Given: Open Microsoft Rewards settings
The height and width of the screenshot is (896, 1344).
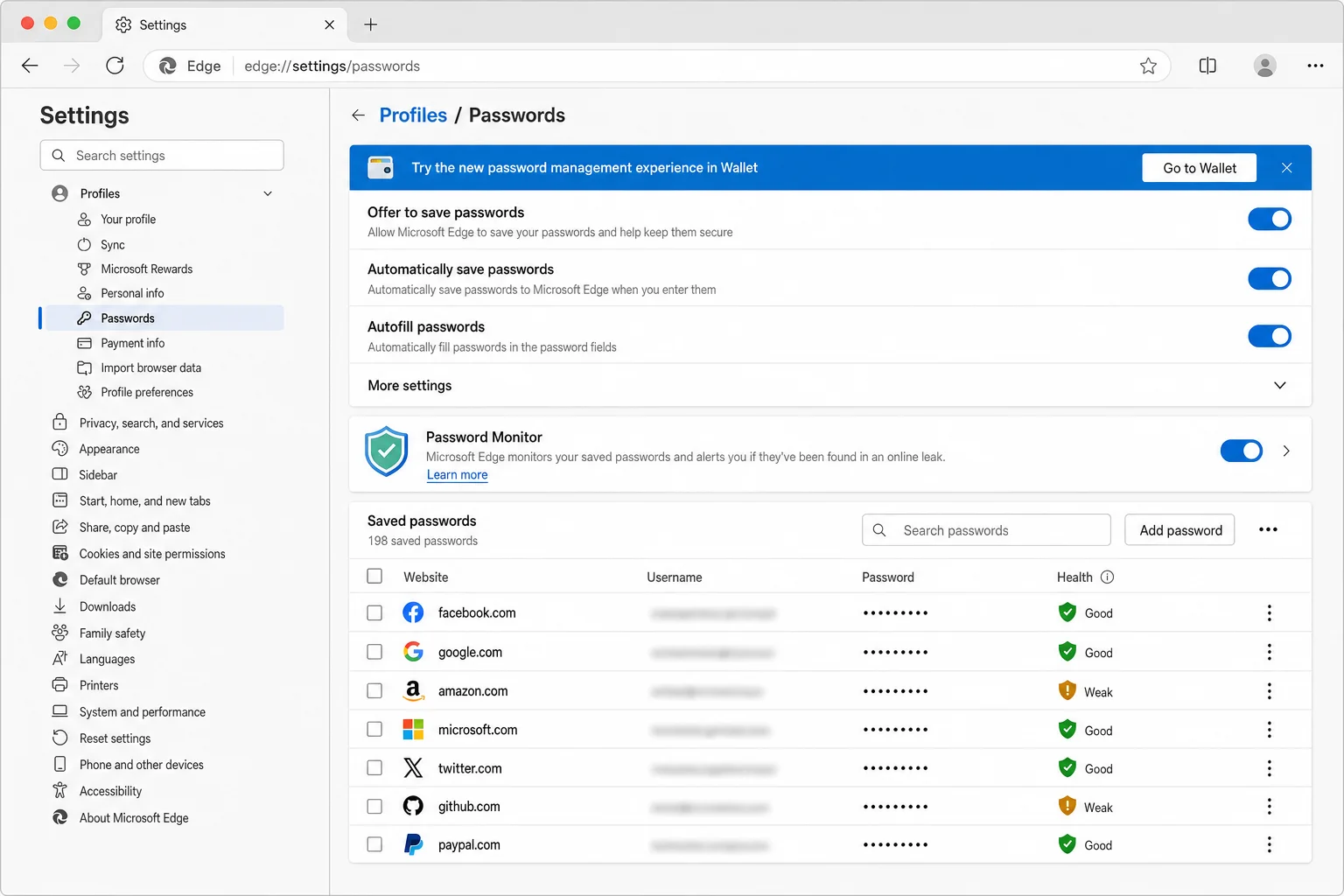Looking at the screenshot, I should [146, 269].
